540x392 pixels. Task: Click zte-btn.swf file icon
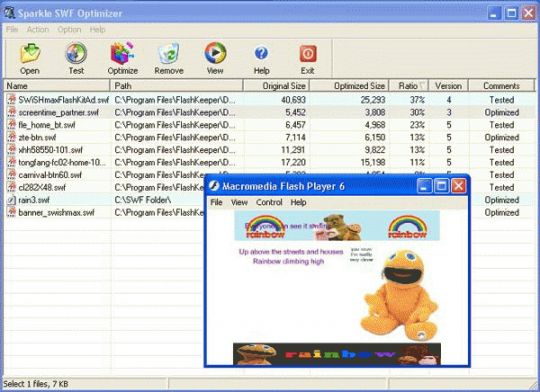click(11, 137)
